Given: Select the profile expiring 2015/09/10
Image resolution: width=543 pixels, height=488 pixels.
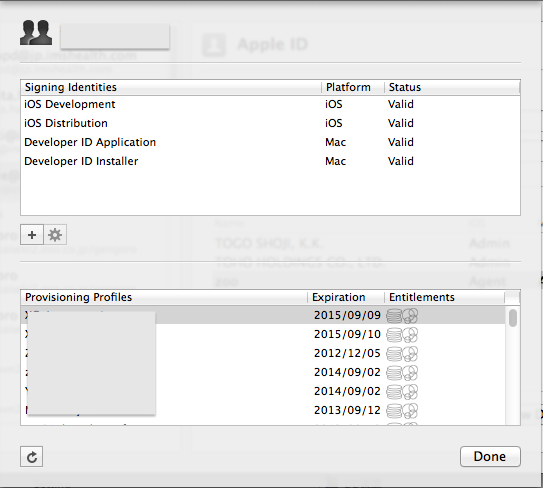Looking at the screenshot, I should pyautogui.click(x=263, y=334).
